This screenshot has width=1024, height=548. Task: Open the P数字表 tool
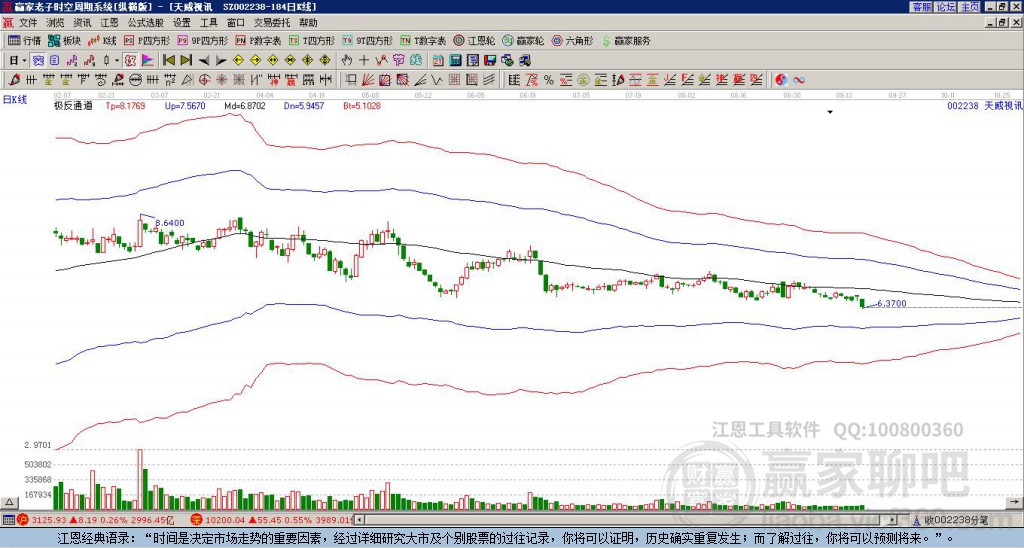[258, 40]
